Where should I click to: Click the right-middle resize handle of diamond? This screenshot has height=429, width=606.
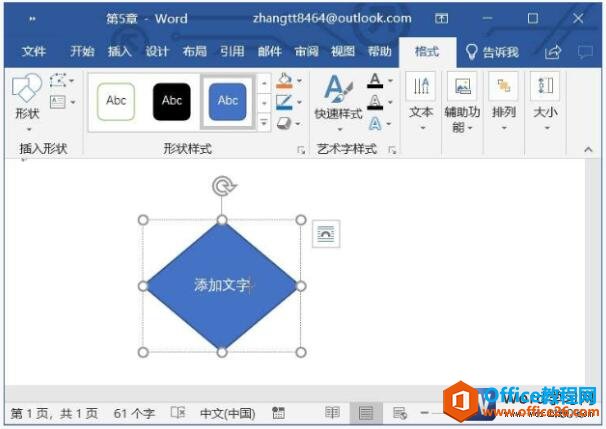click(301, 286)
